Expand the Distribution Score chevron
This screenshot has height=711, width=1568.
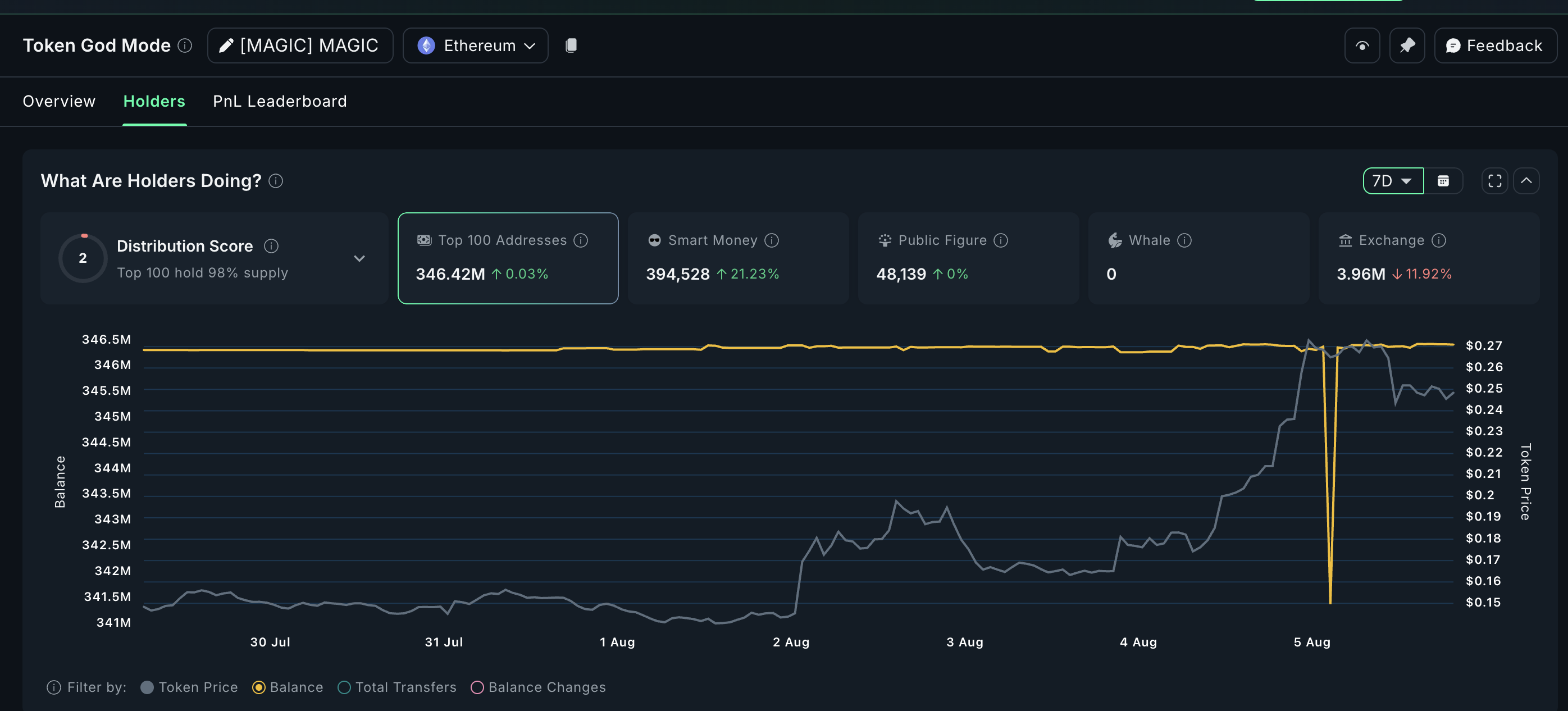pyautogui.click(x=359, y=258)
